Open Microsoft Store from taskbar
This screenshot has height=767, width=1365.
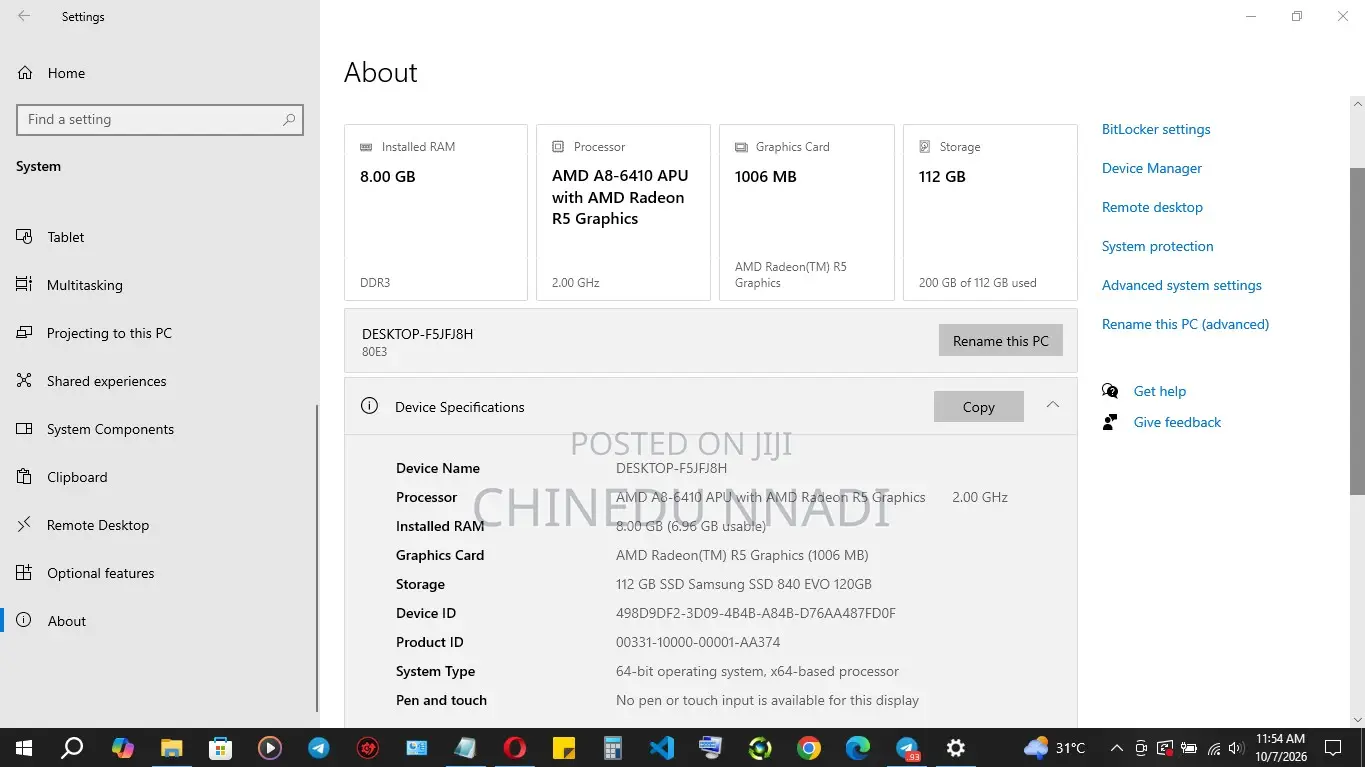[220, 748]
